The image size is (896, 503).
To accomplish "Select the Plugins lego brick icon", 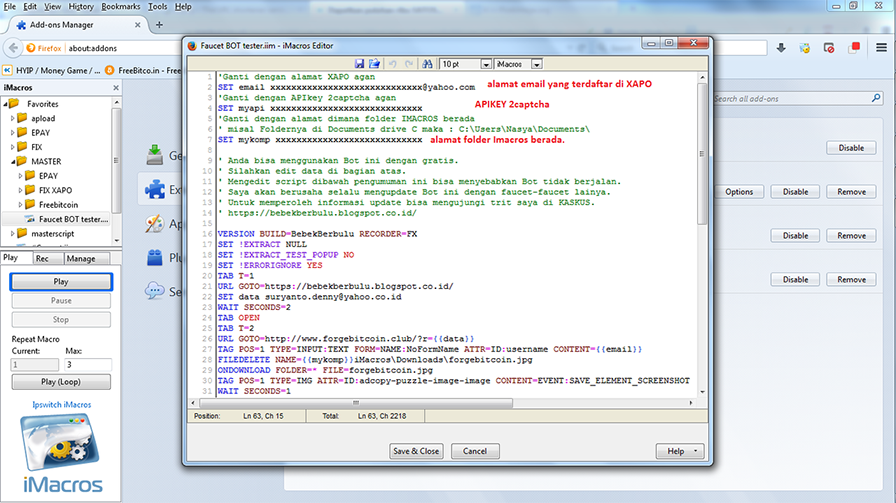I will pos(155,258).
